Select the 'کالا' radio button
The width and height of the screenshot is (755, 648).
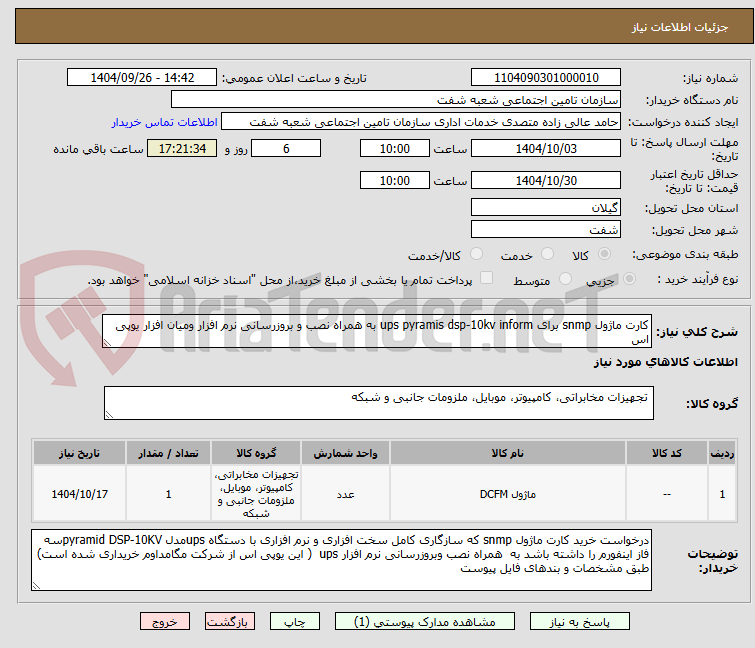coord(604,254)
